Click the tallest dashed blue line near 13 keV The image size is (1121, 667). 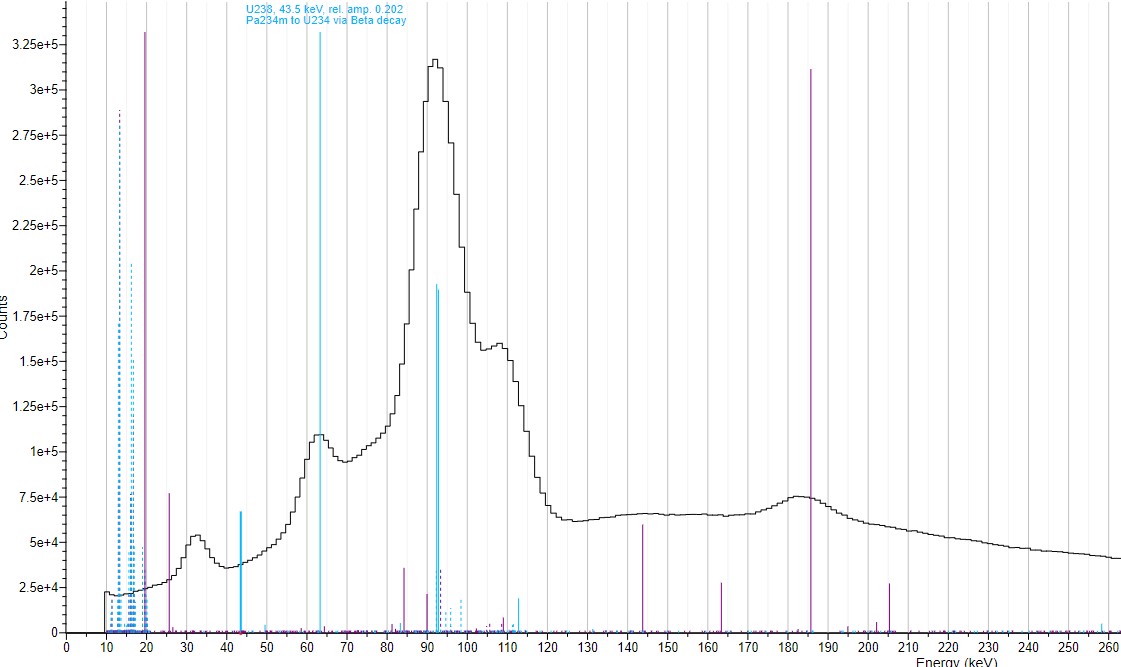(x=119, y=370)
